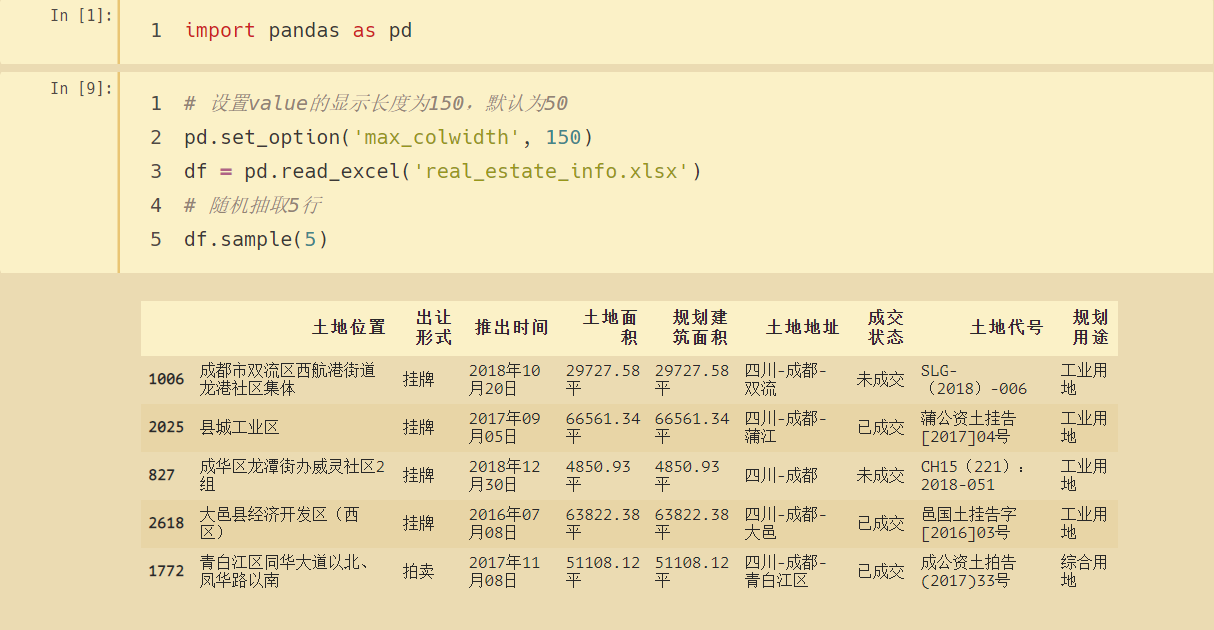Click the '规划用途' column header
The width and height of the screenshot is (1214, 630).
1090,327
